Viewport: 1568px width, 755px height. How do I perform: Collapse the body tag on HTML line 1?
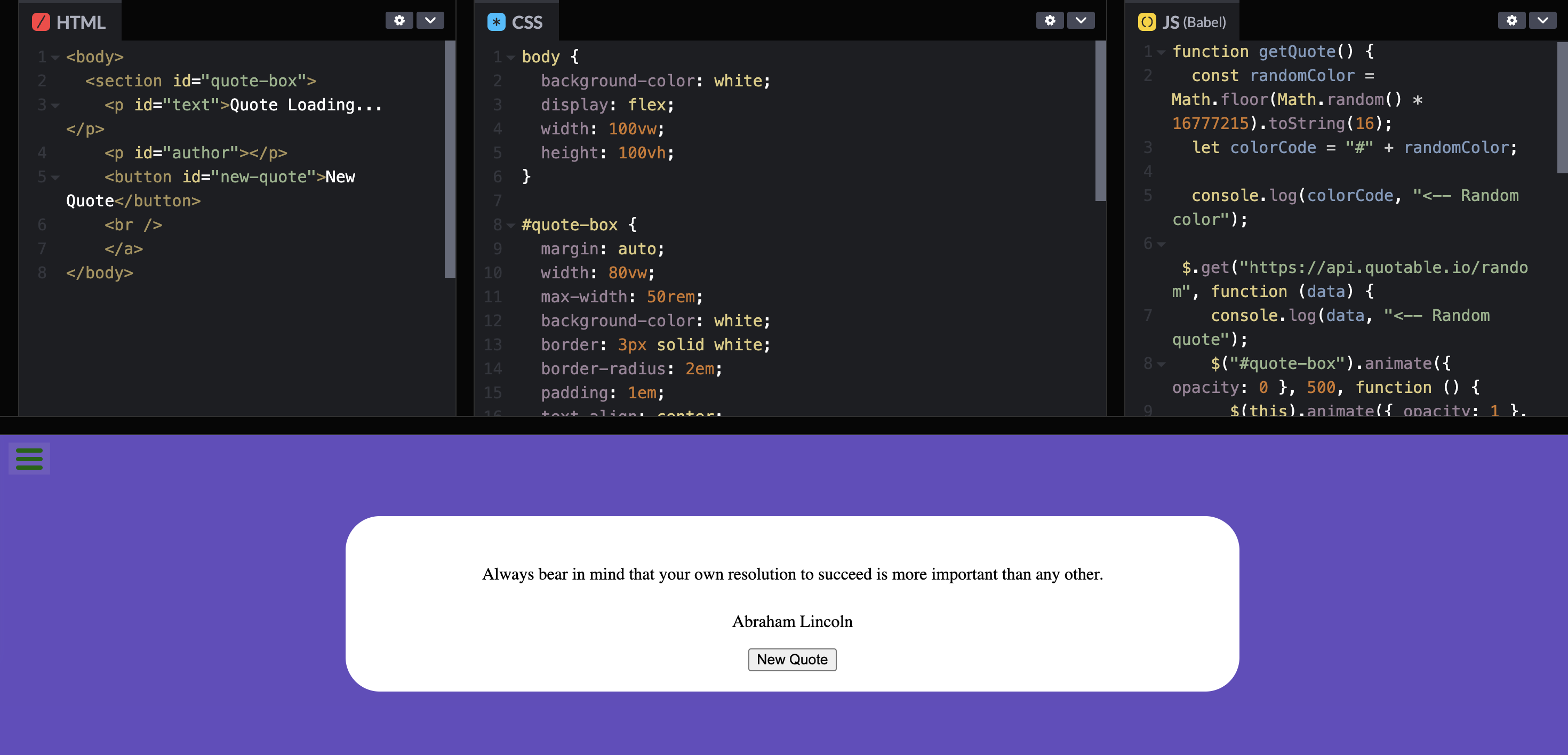pyautogui.click(x=55, y=58)
